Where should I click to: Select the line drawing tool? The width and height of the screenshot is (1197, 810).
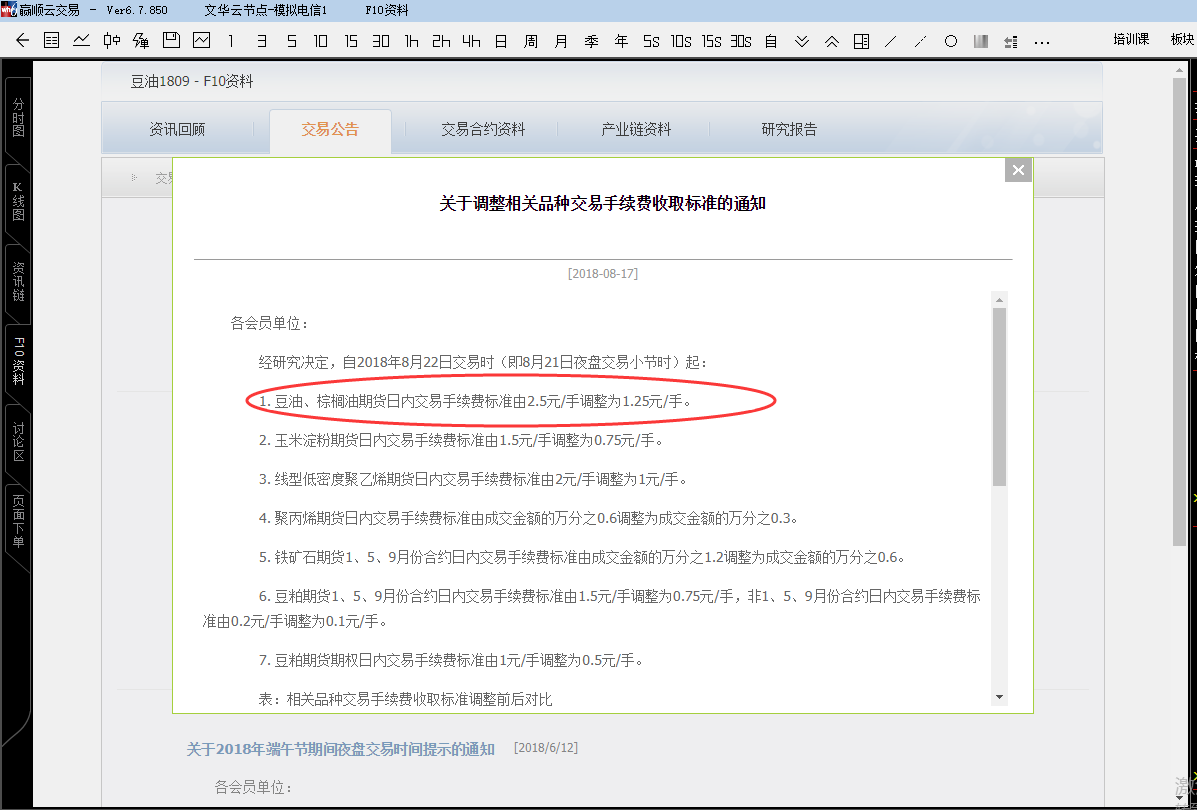point(891,41)
